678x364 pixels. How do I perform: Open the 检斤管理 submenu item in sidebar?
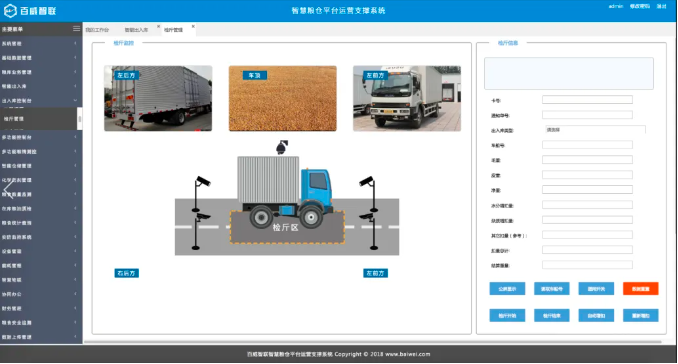pos(39,119)
